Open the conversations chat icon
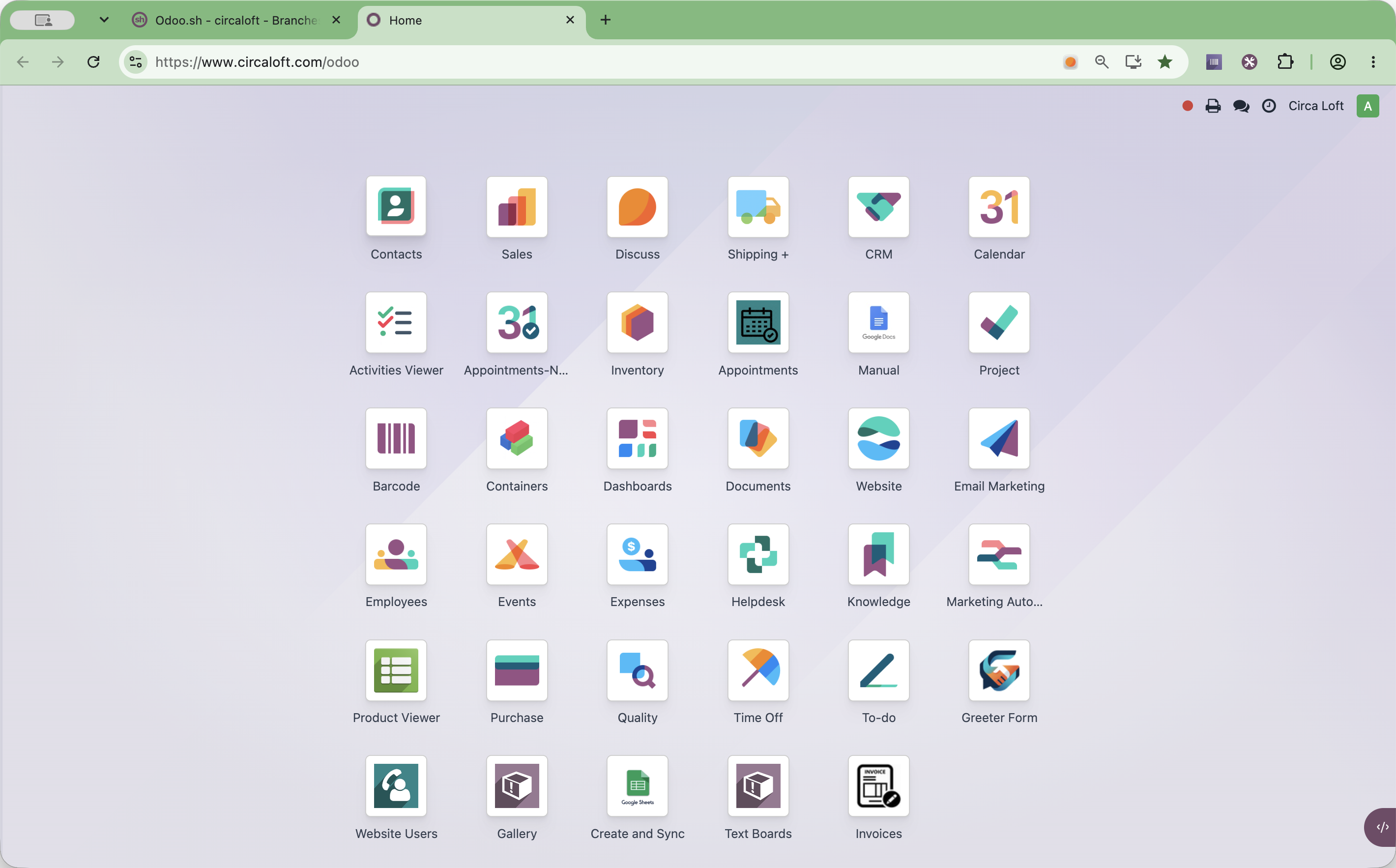This screenshot has height=868, width=1396. pos(1241,106)
